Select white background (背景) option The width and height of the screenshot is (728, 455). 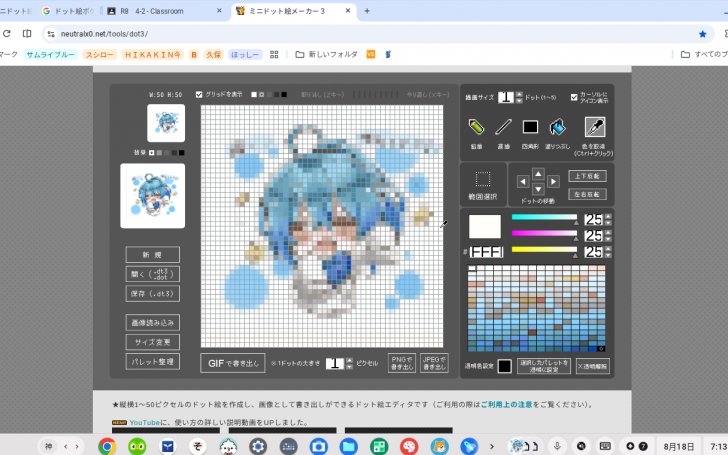pos(151,153)
